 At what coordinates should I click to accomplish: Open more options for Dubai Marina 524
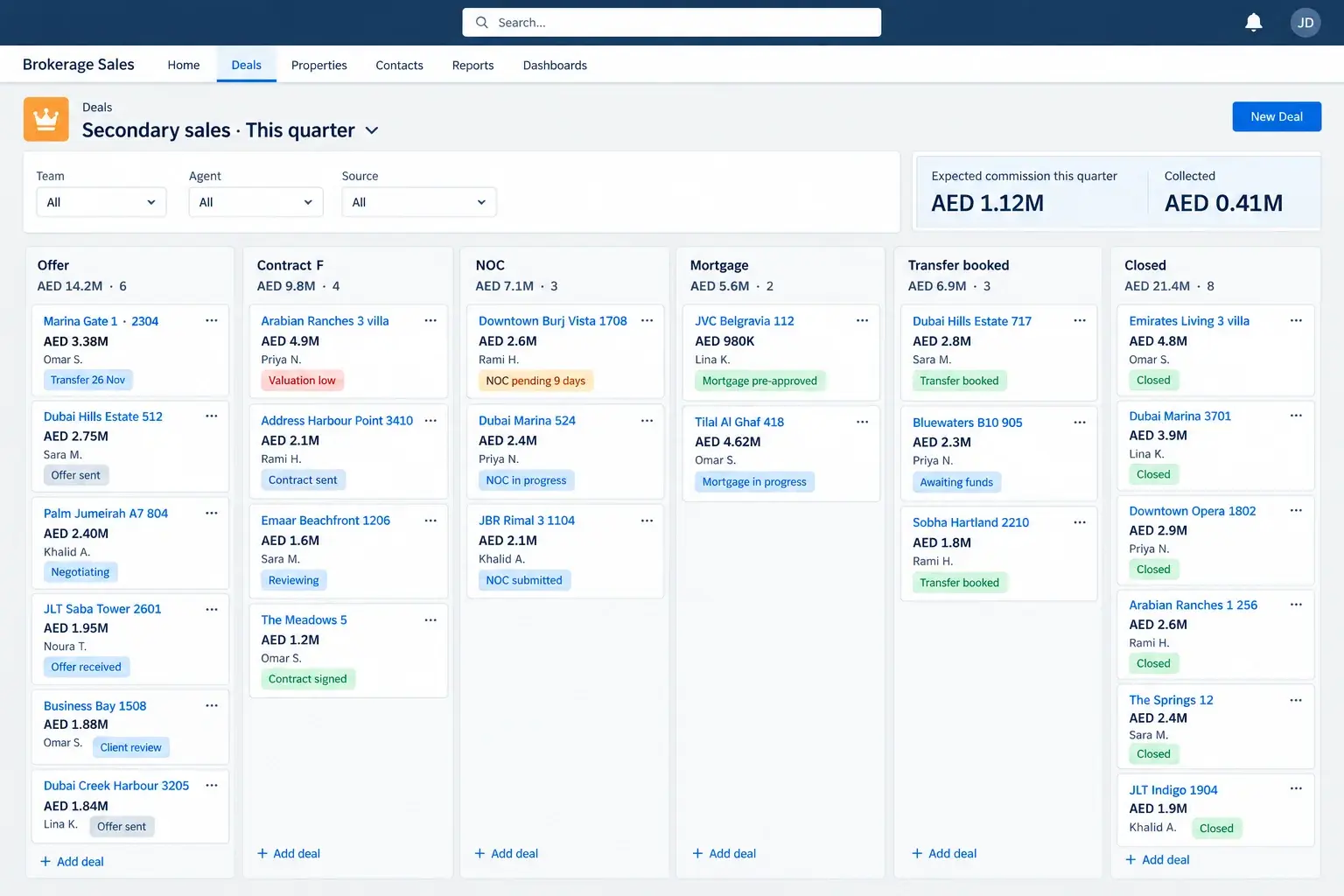(647, 421)
